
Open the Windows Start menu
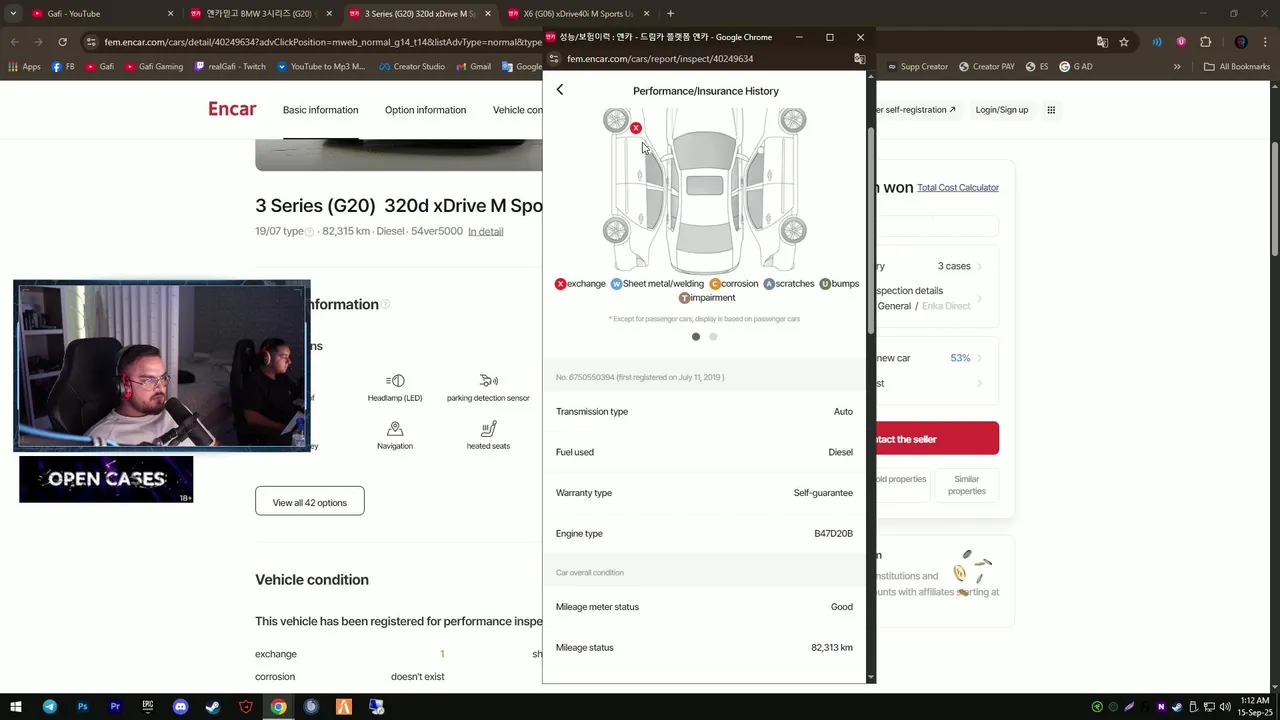[15, 707]
